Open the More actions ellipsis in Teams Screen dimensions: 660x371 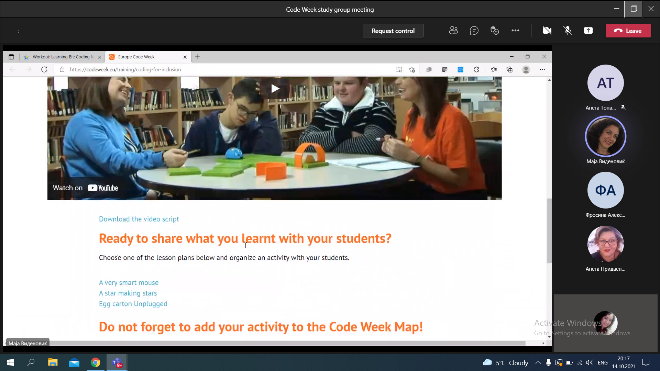point(515,31)
